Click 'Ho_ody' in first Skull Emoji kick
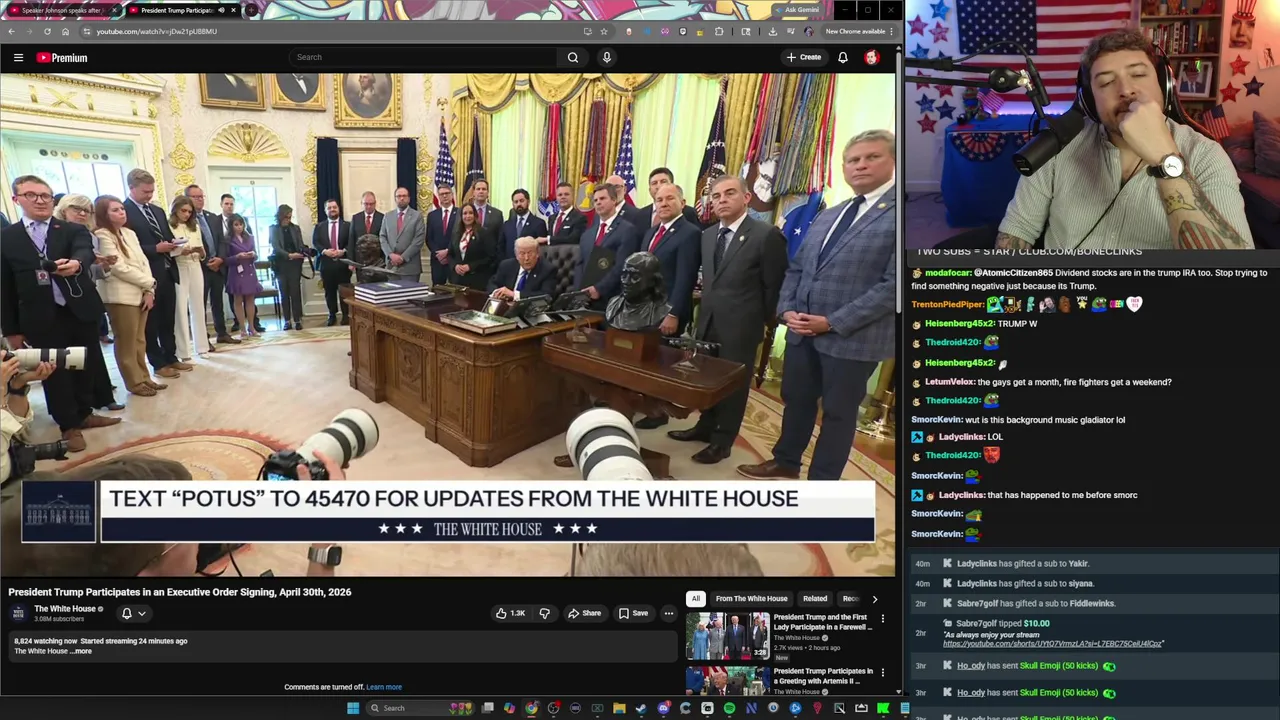This screenshot has height=720, width=1280. (971, 666)
